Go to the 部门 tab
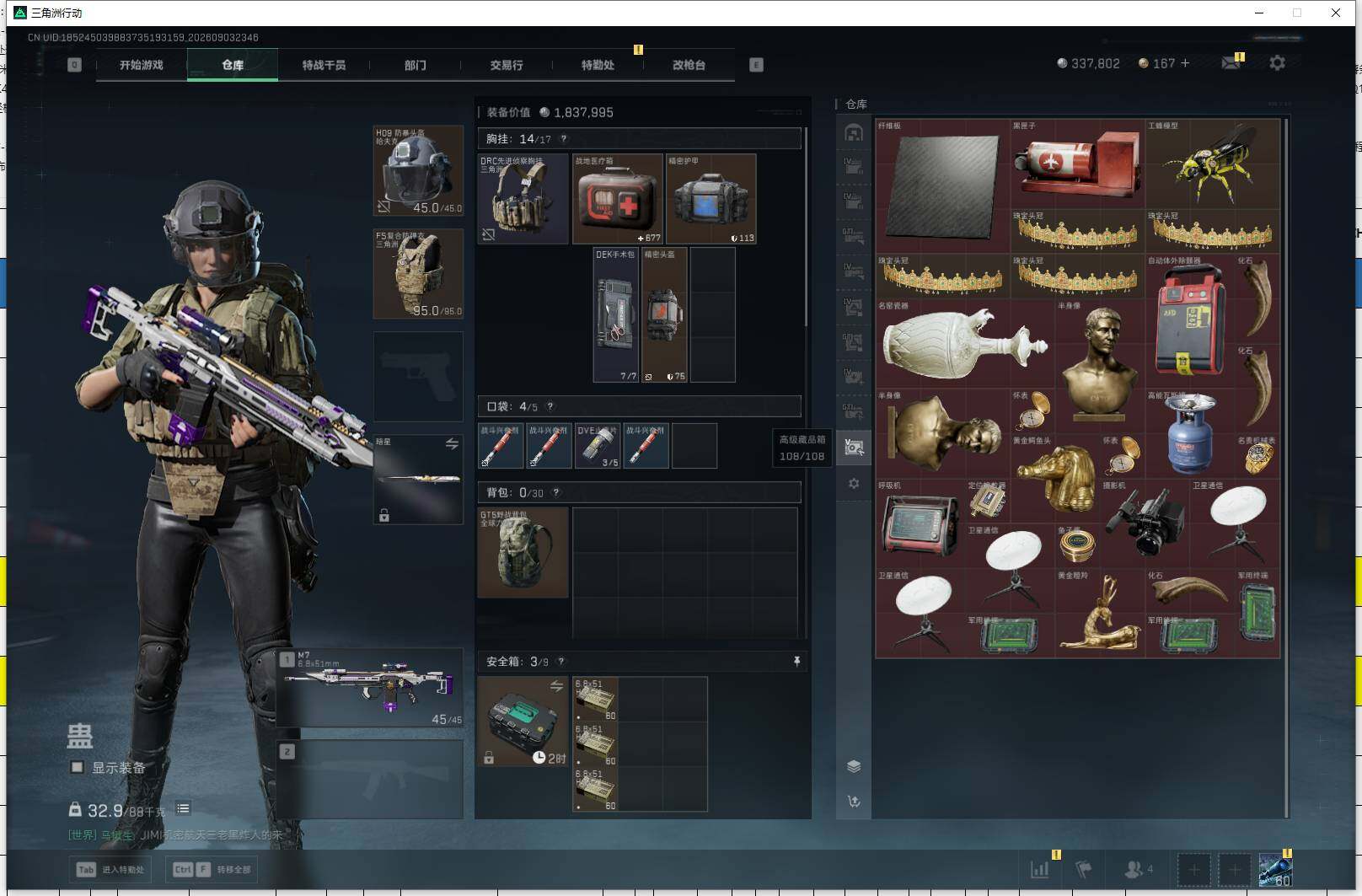The width and height of the screenshot is (1362, 896). (x=415, y=65)
